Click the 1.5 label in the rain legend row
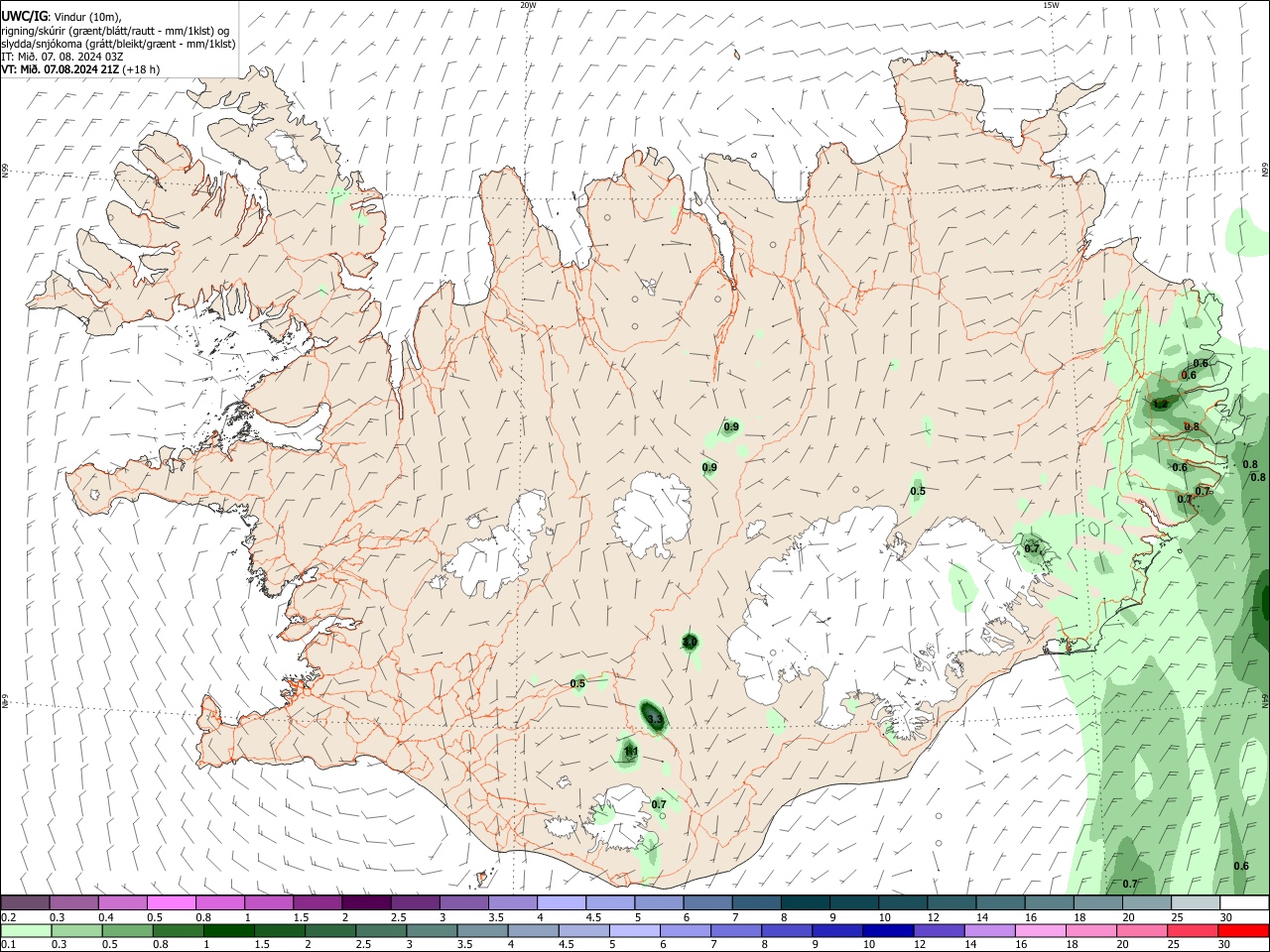 tap(262, 944)
